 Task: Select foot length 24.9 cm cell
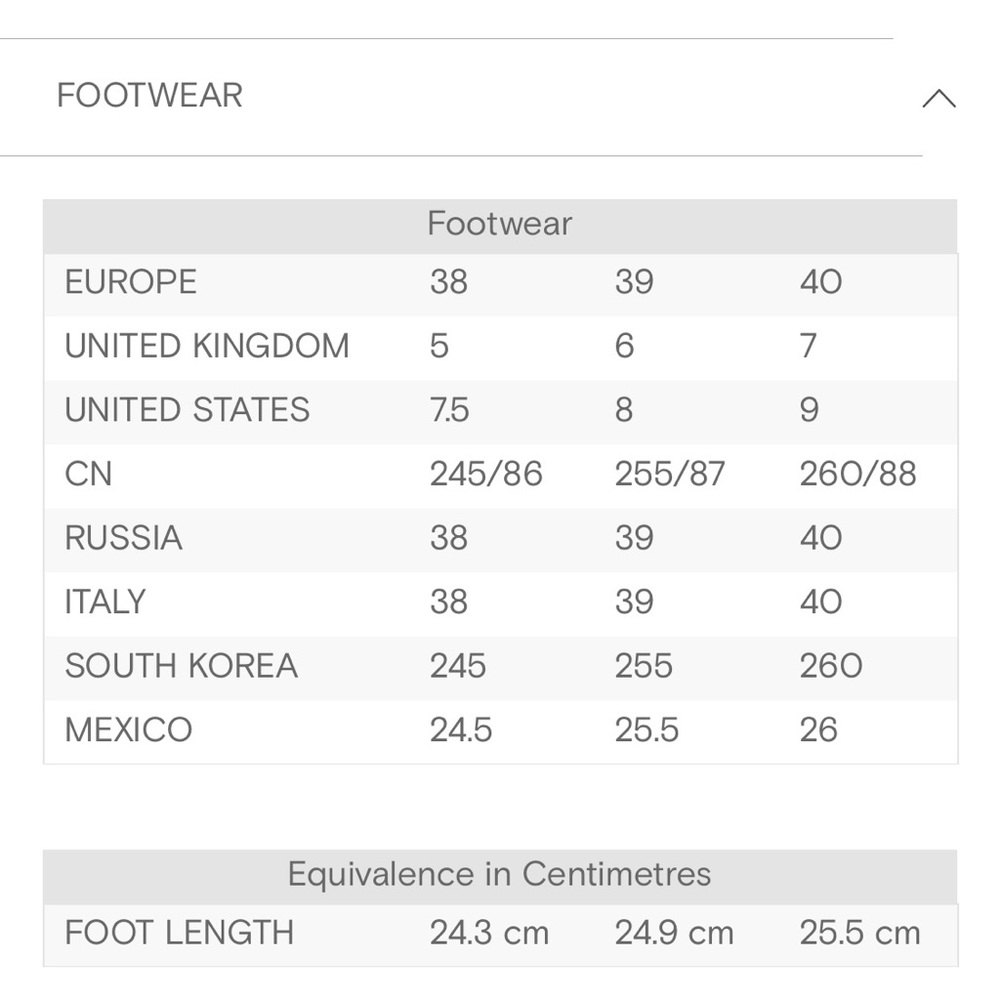tap(674, 932)
